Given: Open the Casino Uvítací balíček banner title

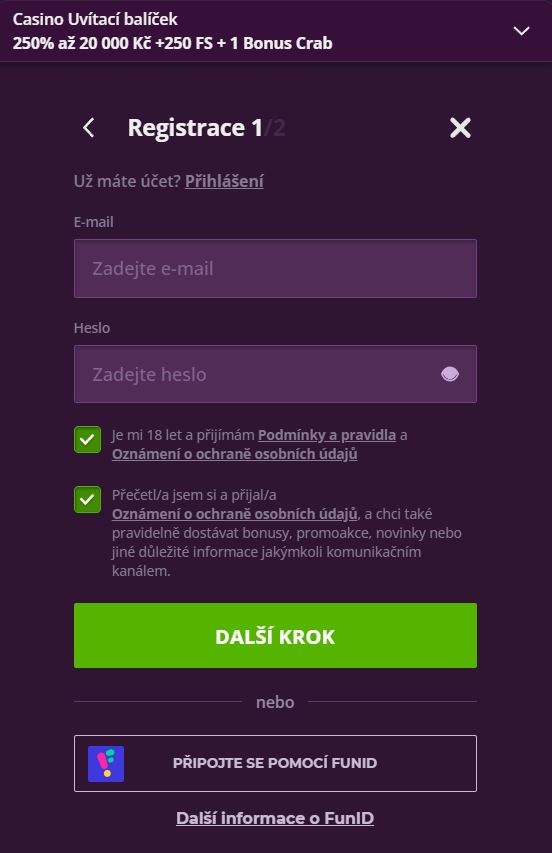Looking at the screenshot, I should pyautogui.click(x=95, y=19).
